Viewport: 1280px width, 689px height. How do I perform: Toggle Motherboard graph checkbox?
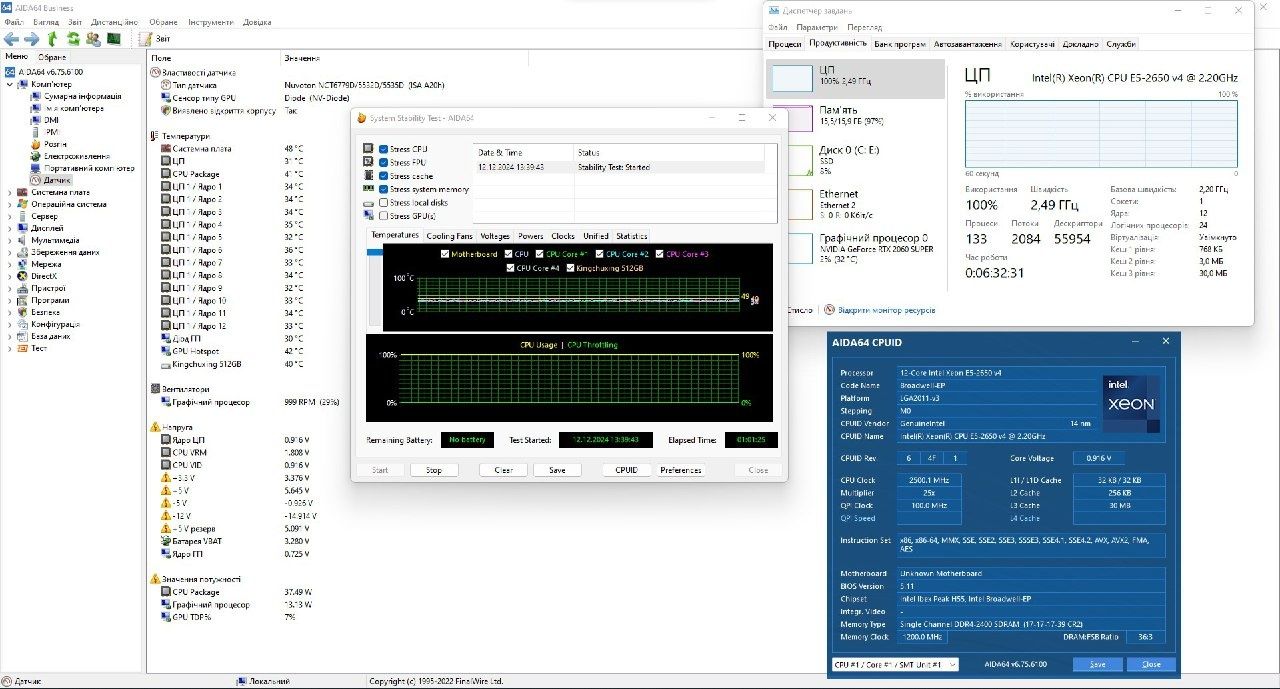pyautogui.click(x=445, y=254)
